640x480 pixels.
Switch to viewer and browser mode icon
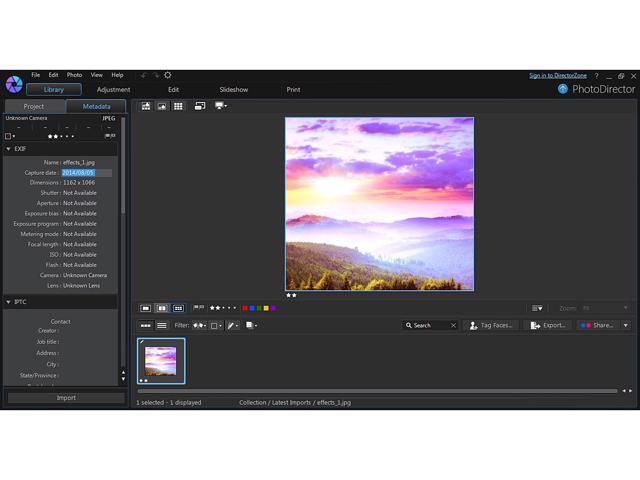tap(146, 106)
